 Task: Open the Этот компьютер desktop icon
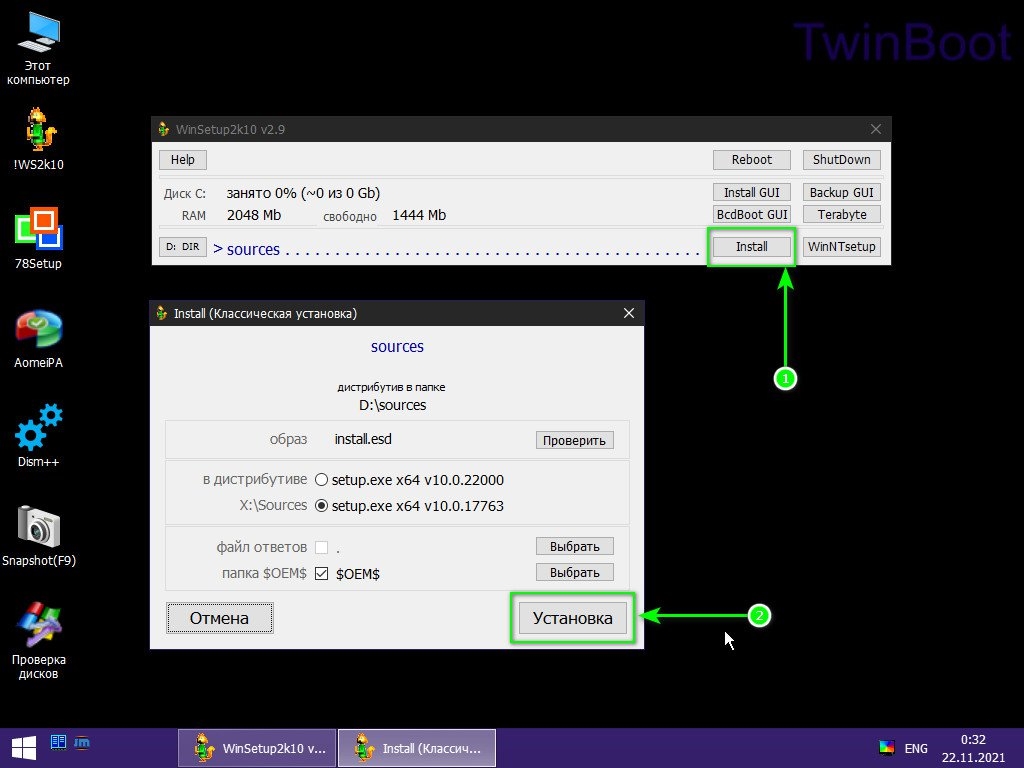tap(38, 49)
